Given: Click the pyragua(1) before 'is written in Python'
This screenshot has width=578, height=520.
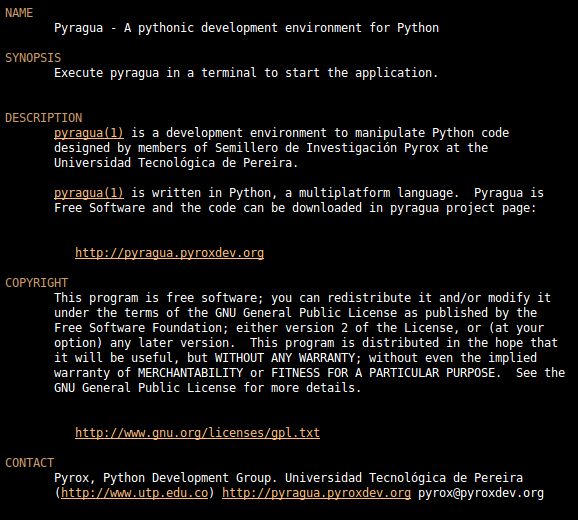Looking at the screenshot, I should (x=89, y=193).
